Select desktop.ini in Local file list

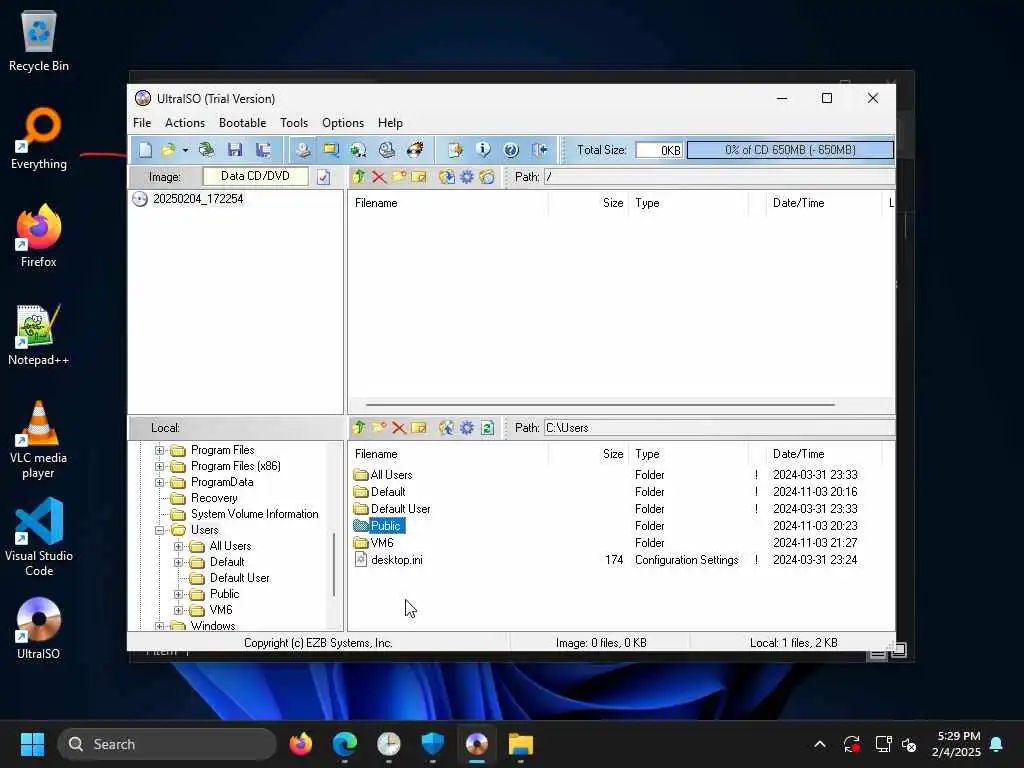396,560
